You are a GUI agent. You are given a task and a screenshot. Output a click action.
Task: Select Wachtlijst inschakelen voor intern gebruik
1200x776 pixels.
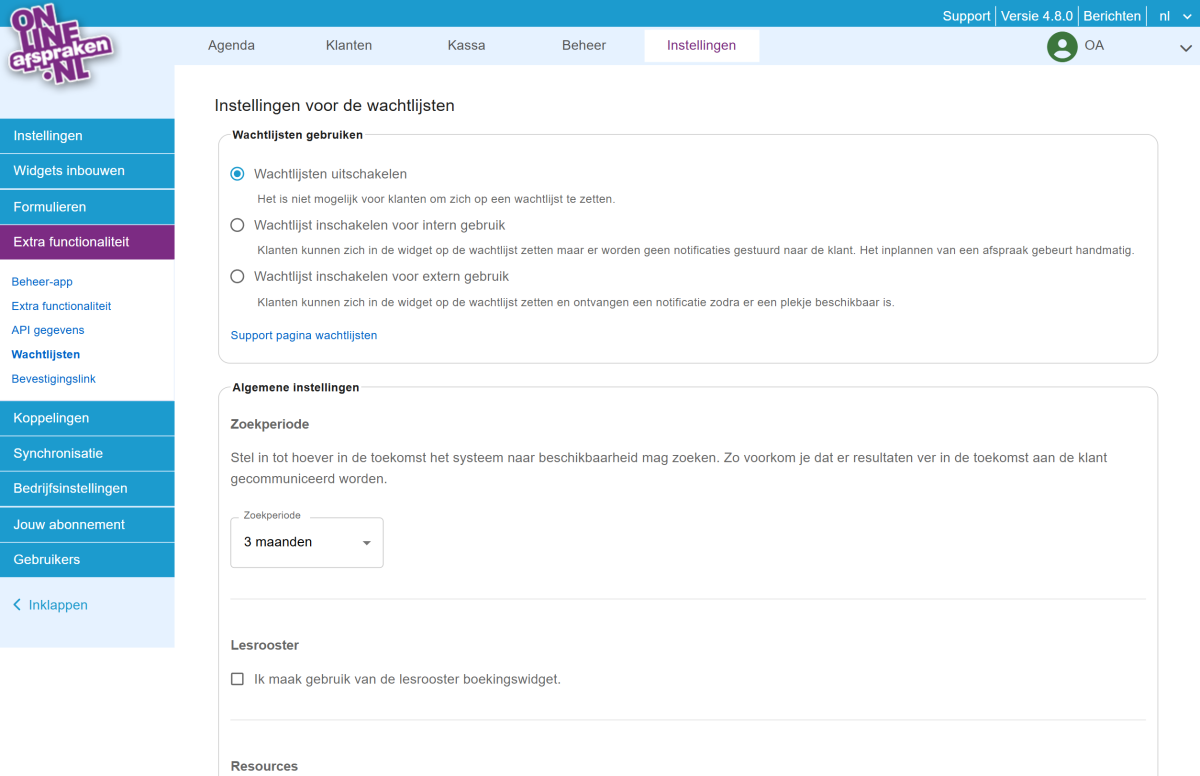[237, 225]
